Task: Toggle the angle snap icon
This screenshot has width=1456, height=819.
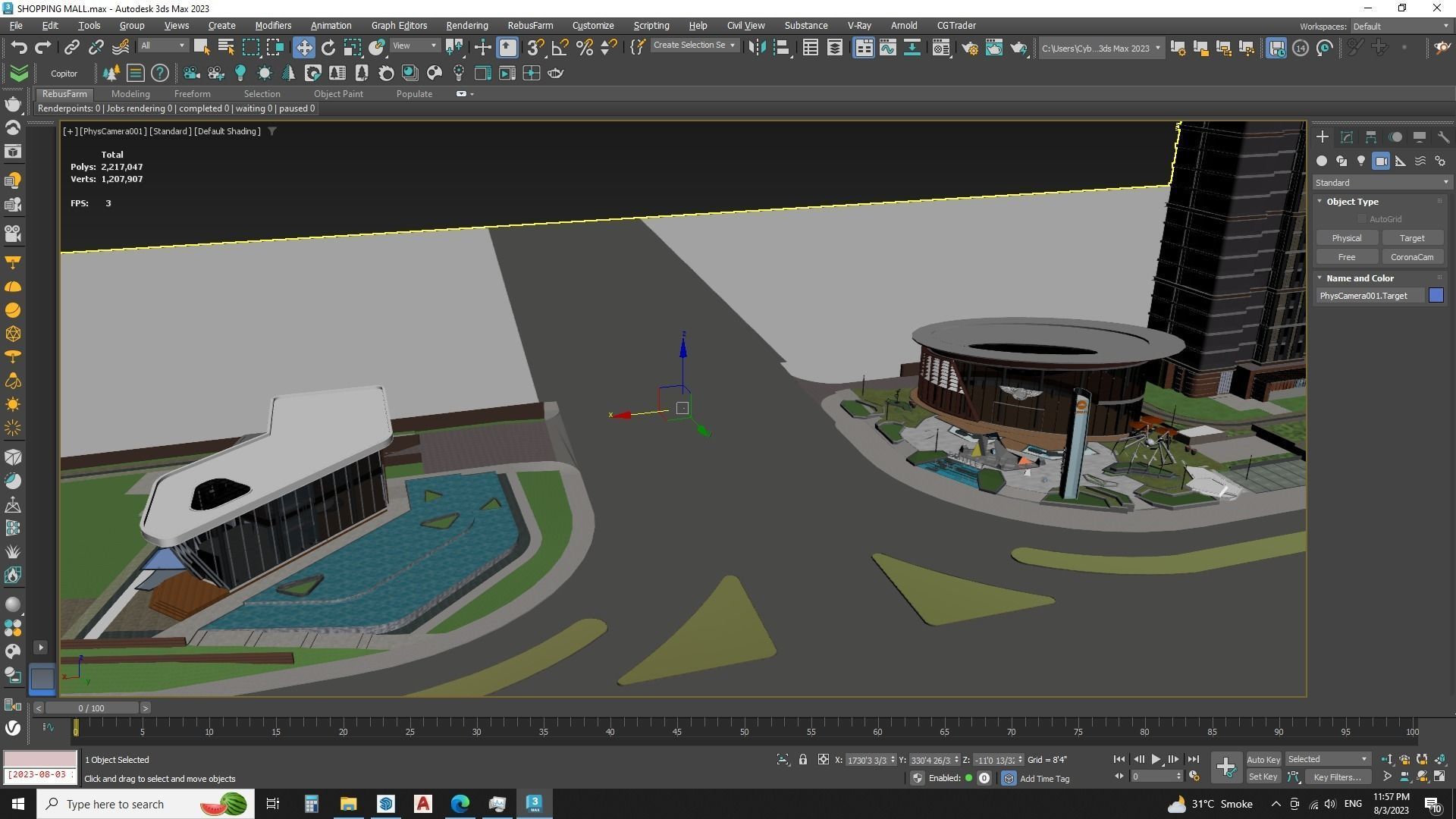Action: click(x=560, y=47)
